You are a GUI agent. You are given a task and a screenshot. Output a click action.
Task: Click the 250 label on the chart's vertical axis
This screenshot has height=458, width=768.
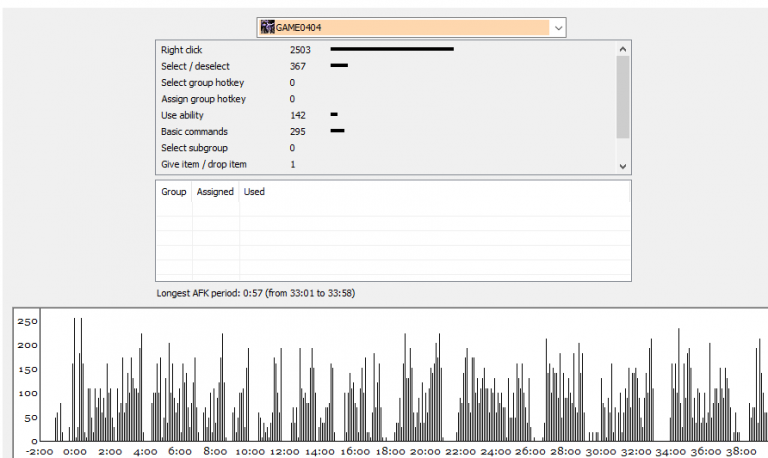pyautogui.click(x=27, y=321)
